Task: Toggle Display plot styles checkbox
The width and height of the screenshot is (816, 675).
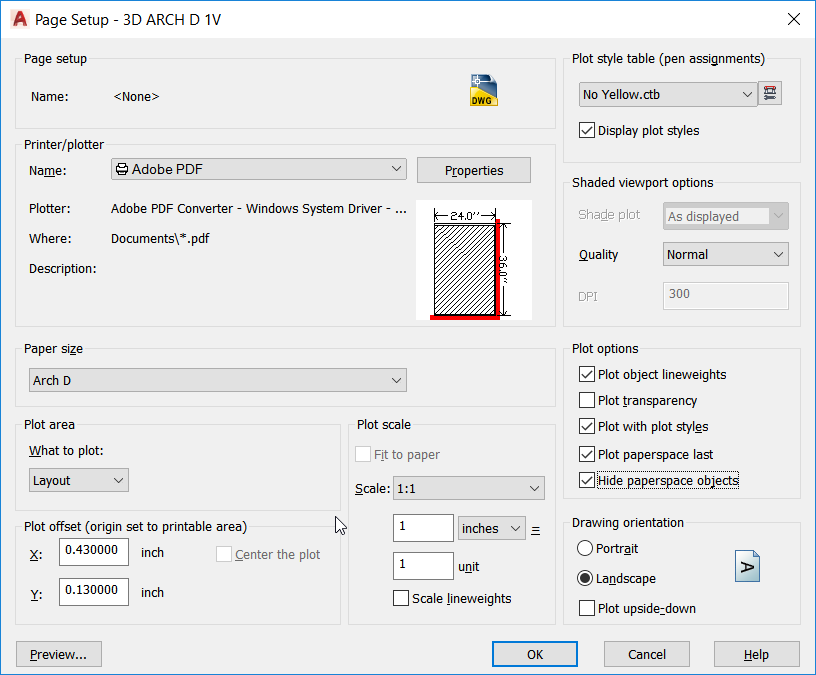Action: (586, 130)
